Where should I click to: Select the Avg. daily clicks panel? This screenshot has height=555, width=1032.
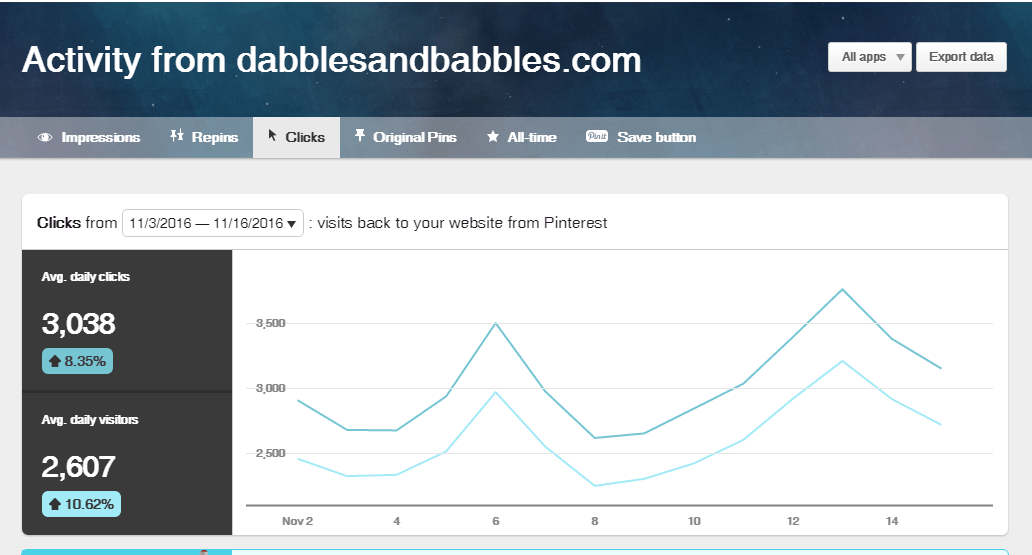coord(127,321)
